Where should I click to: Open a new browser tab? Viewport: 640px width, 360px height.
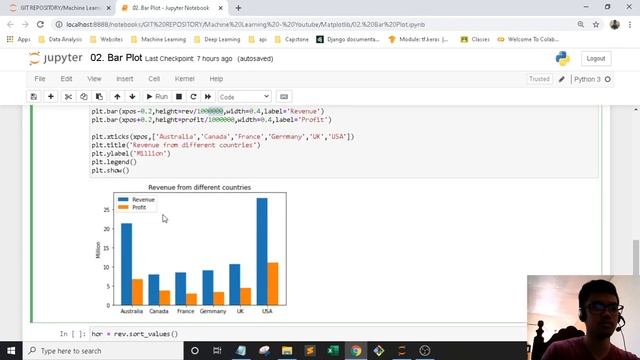click(x=238, y=8)
